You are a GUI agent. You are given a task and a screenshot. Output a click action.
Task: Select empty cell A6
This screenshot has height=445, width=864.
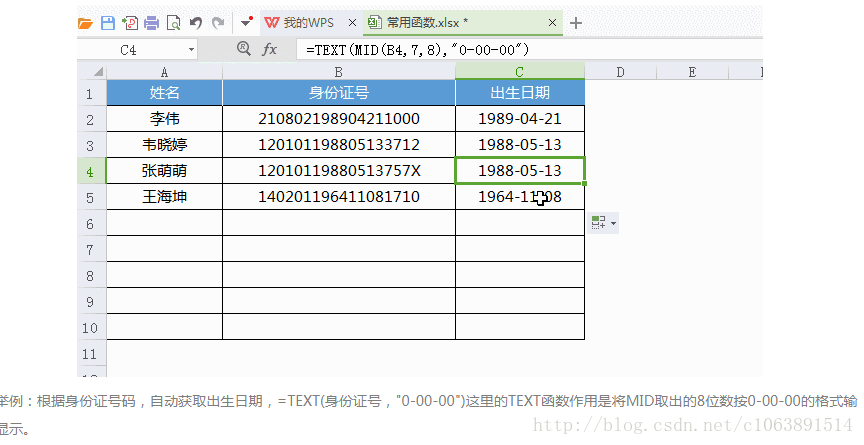pos(164,223)
